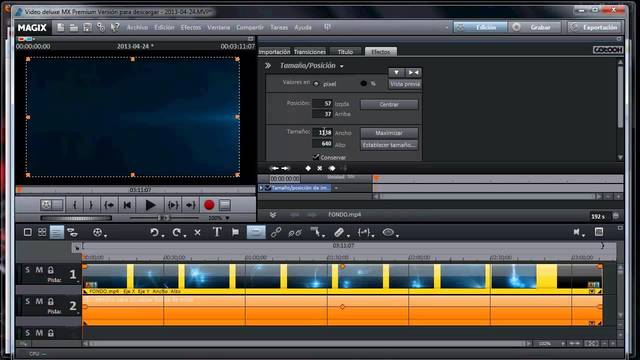Mute track 2 with M button

39,301
